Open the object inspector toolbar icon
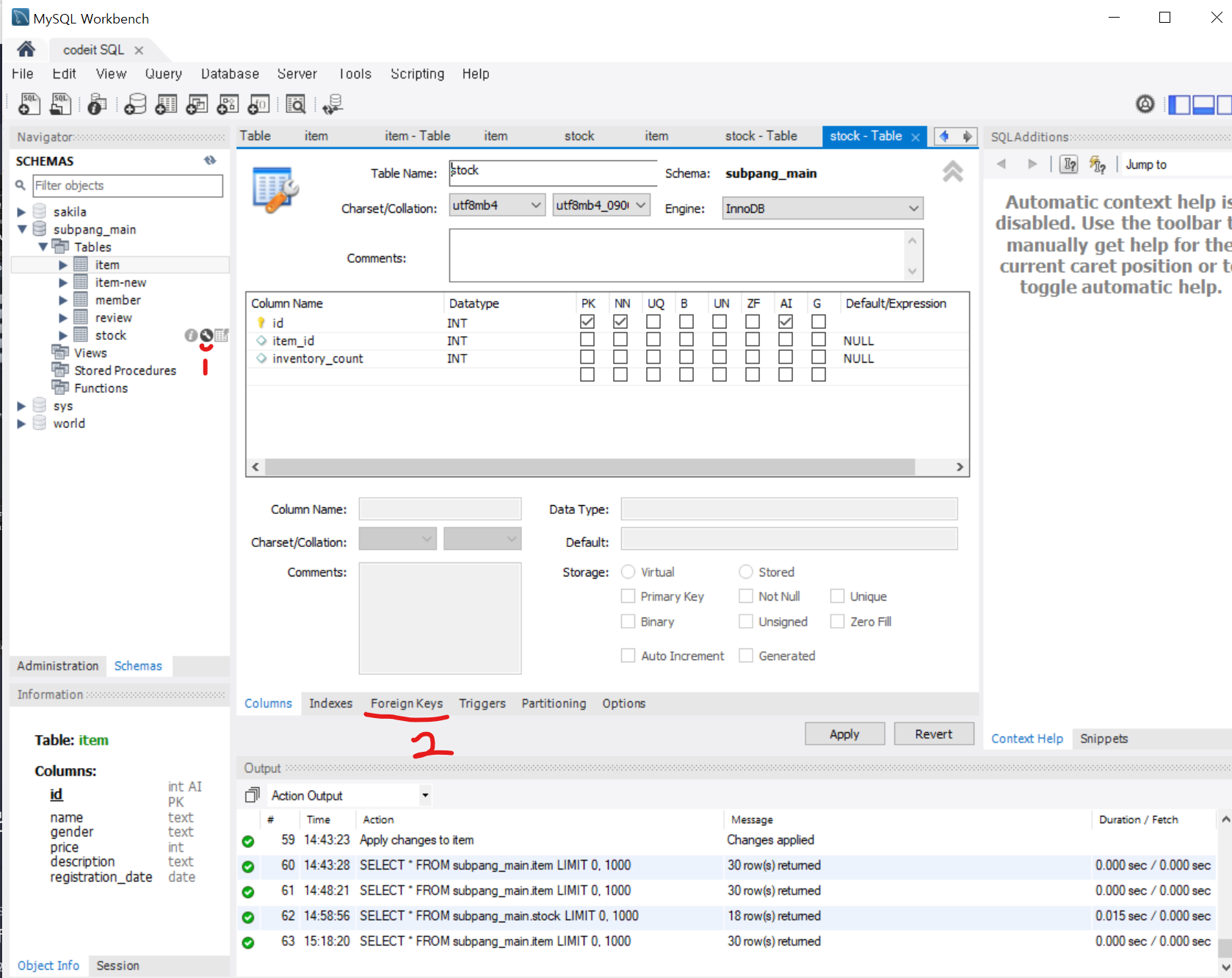 click(97, 104)
